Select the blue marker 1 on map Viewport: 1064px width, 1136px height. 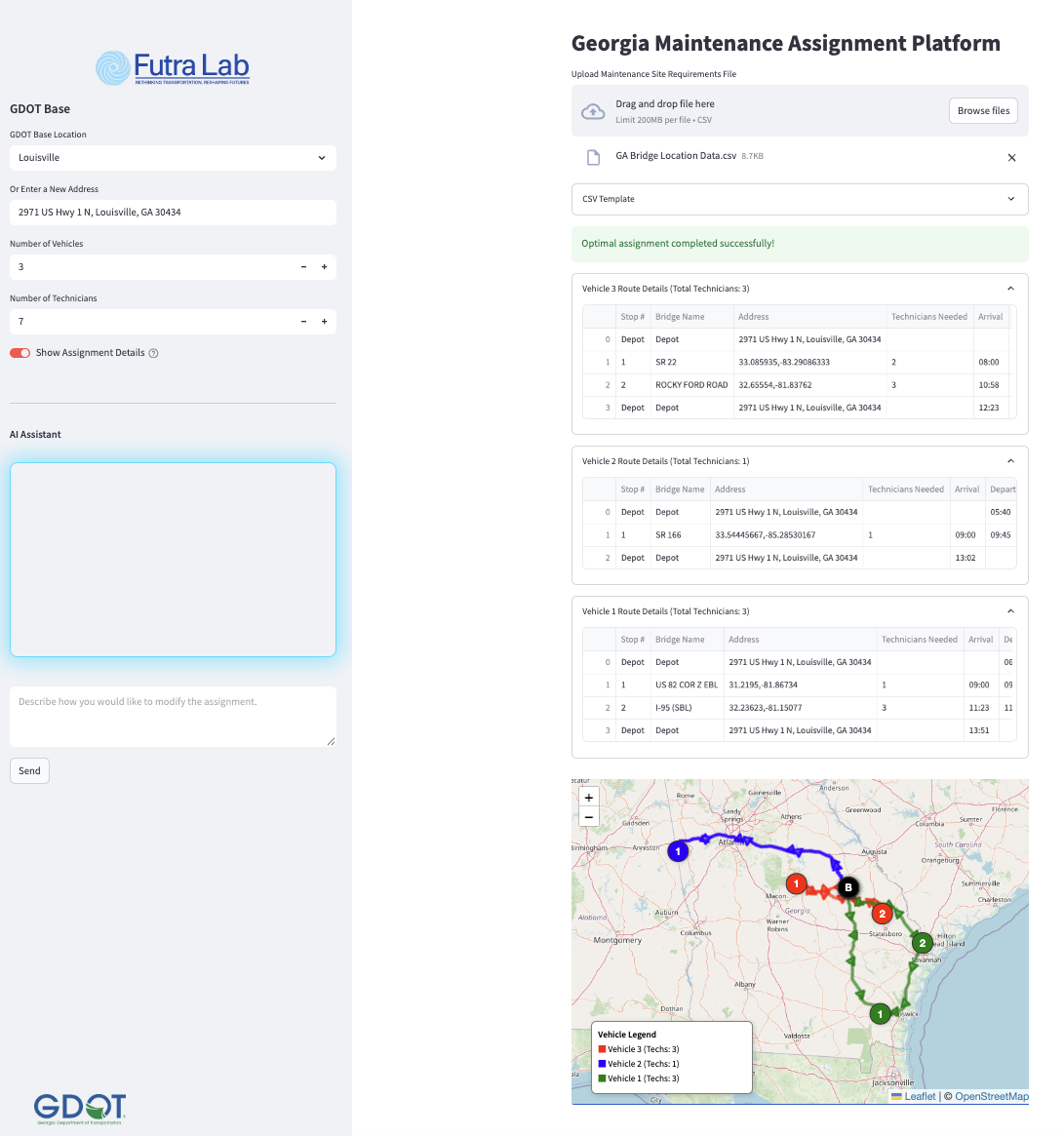click(679, 851)
